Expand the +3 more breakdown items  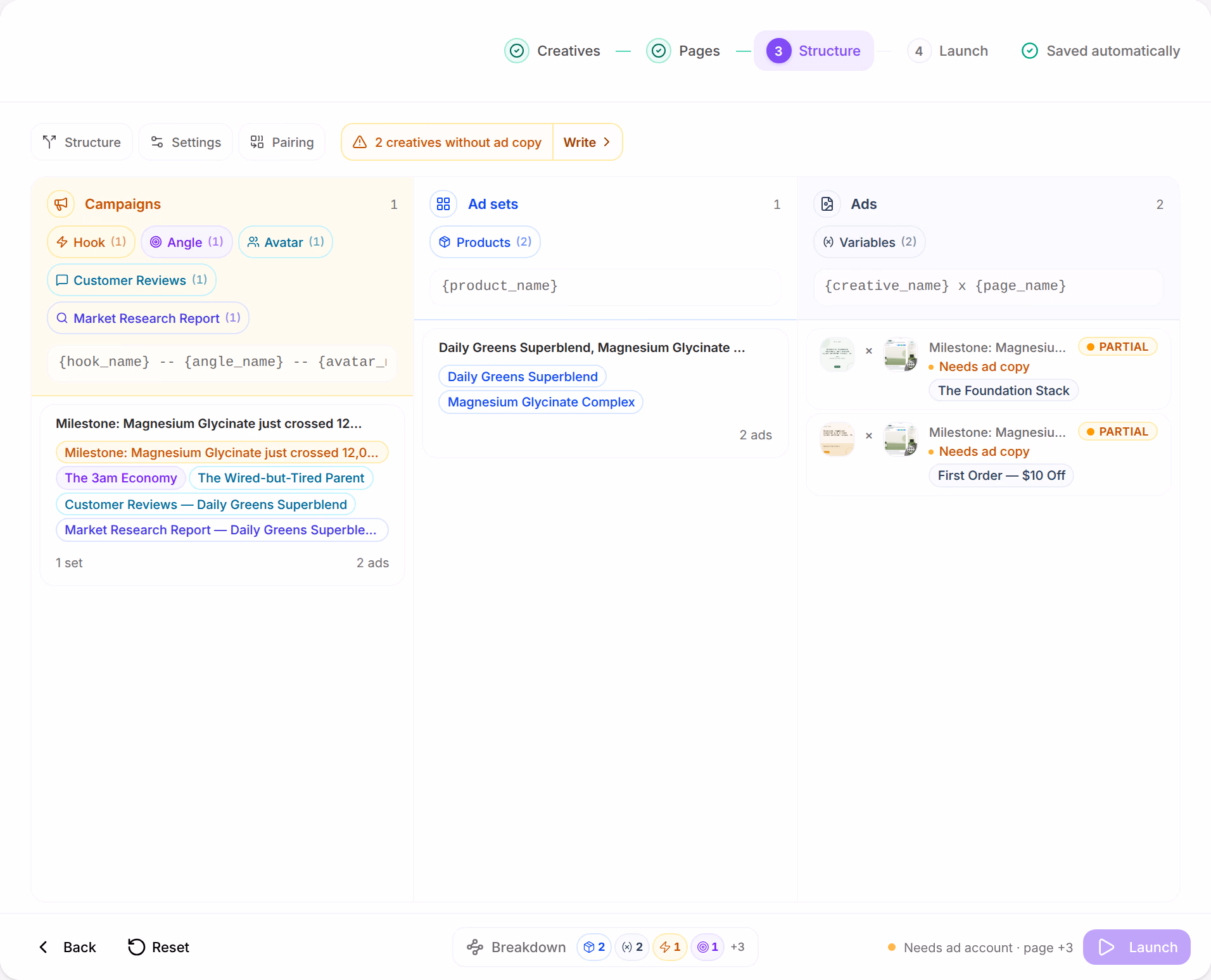click(737, 947)
